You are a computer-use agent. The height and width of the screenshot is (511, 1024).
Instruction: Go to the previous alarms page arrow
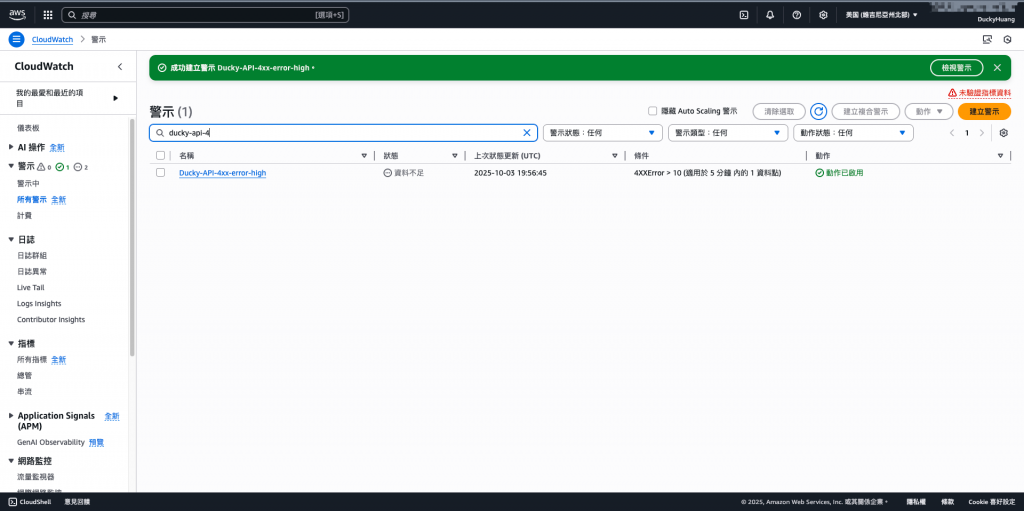952,133
